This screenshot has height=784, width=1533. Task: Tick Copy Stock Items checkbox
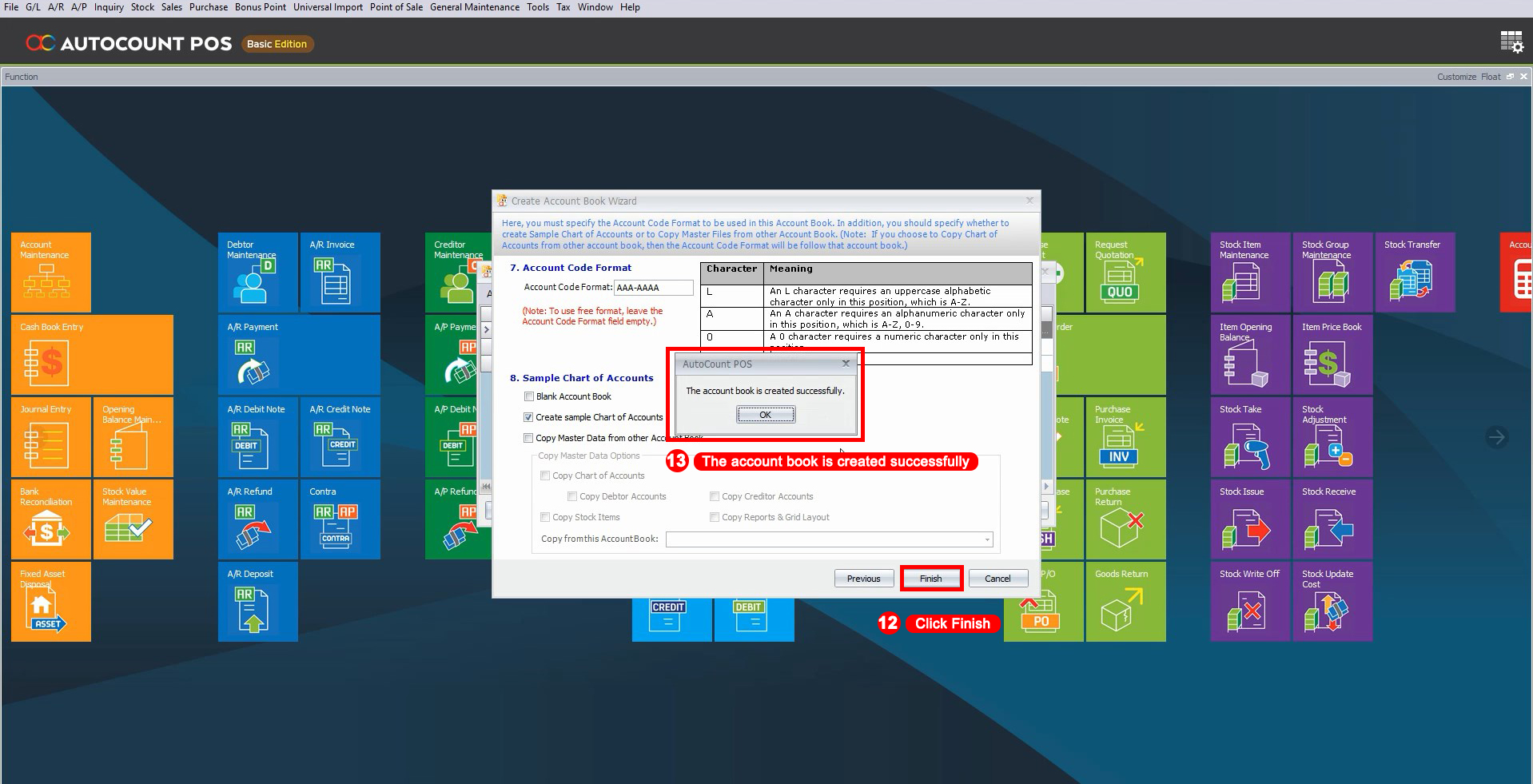(x=545, y=517)
